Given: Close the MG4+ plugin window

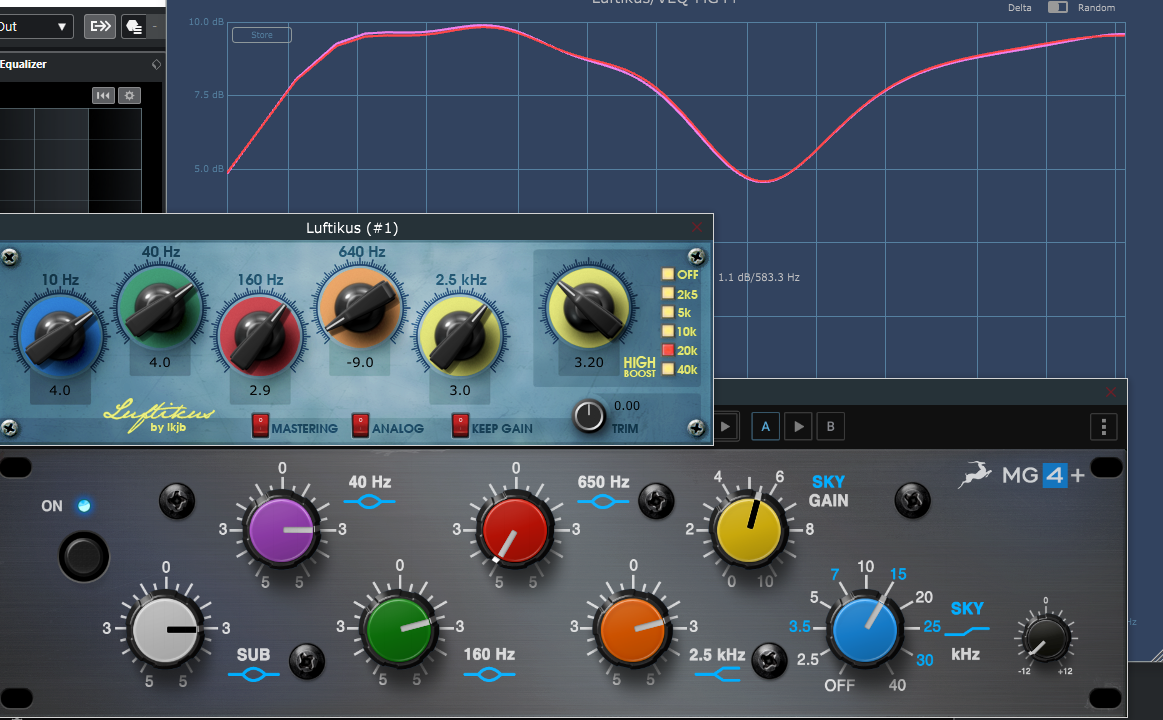Looking at the screenshot, I should [1110, 392].
